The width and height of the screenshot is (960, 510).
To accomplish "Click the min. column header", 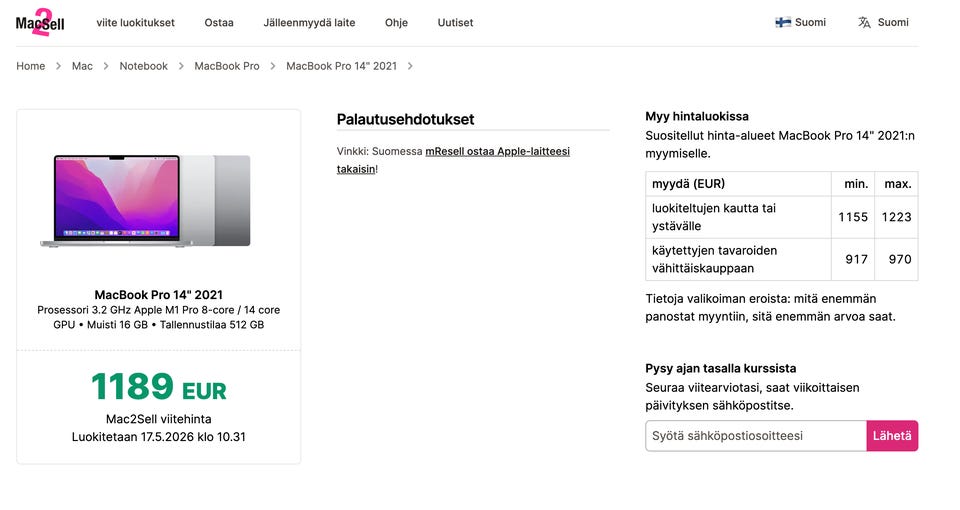I will point(853,184).
